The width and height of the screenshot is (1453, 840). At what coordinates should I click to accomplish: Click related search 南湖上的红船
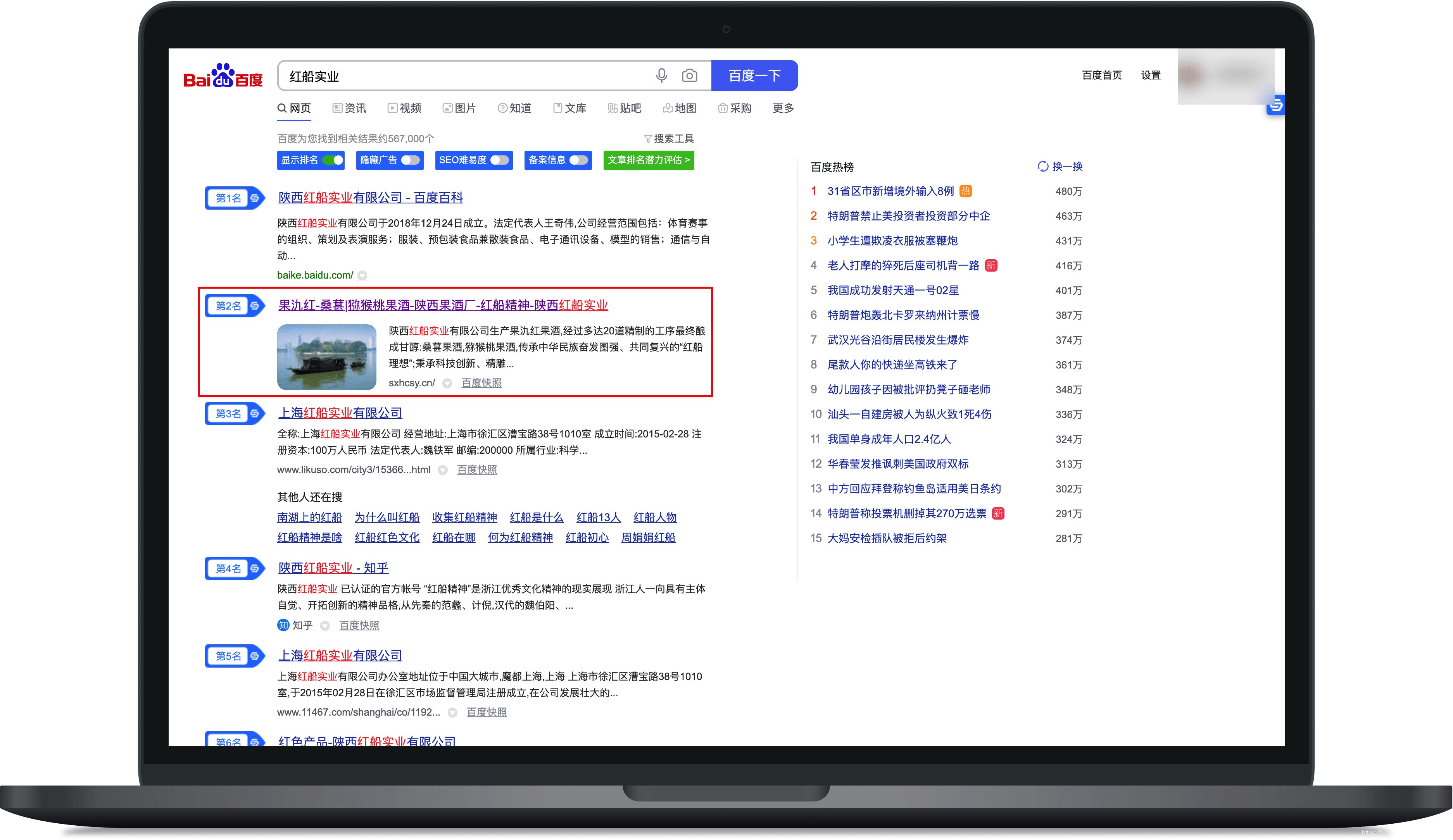click(x=310, y=518)
